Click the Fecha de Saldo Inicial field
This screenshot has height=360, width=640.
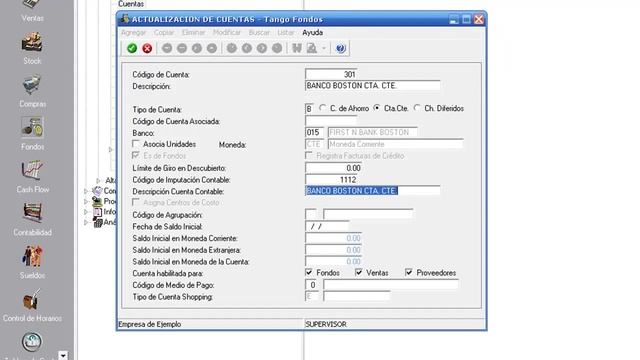327,226
